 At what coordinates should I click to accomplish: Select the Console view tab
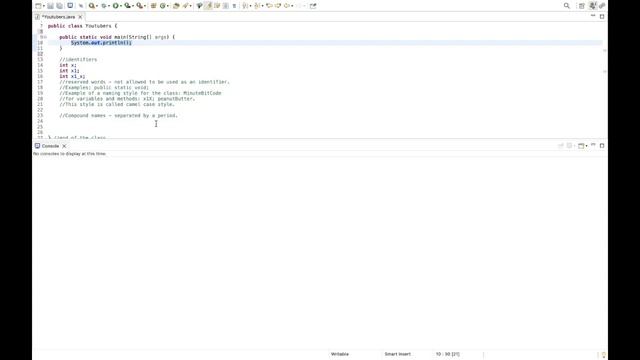click(50, 146)
